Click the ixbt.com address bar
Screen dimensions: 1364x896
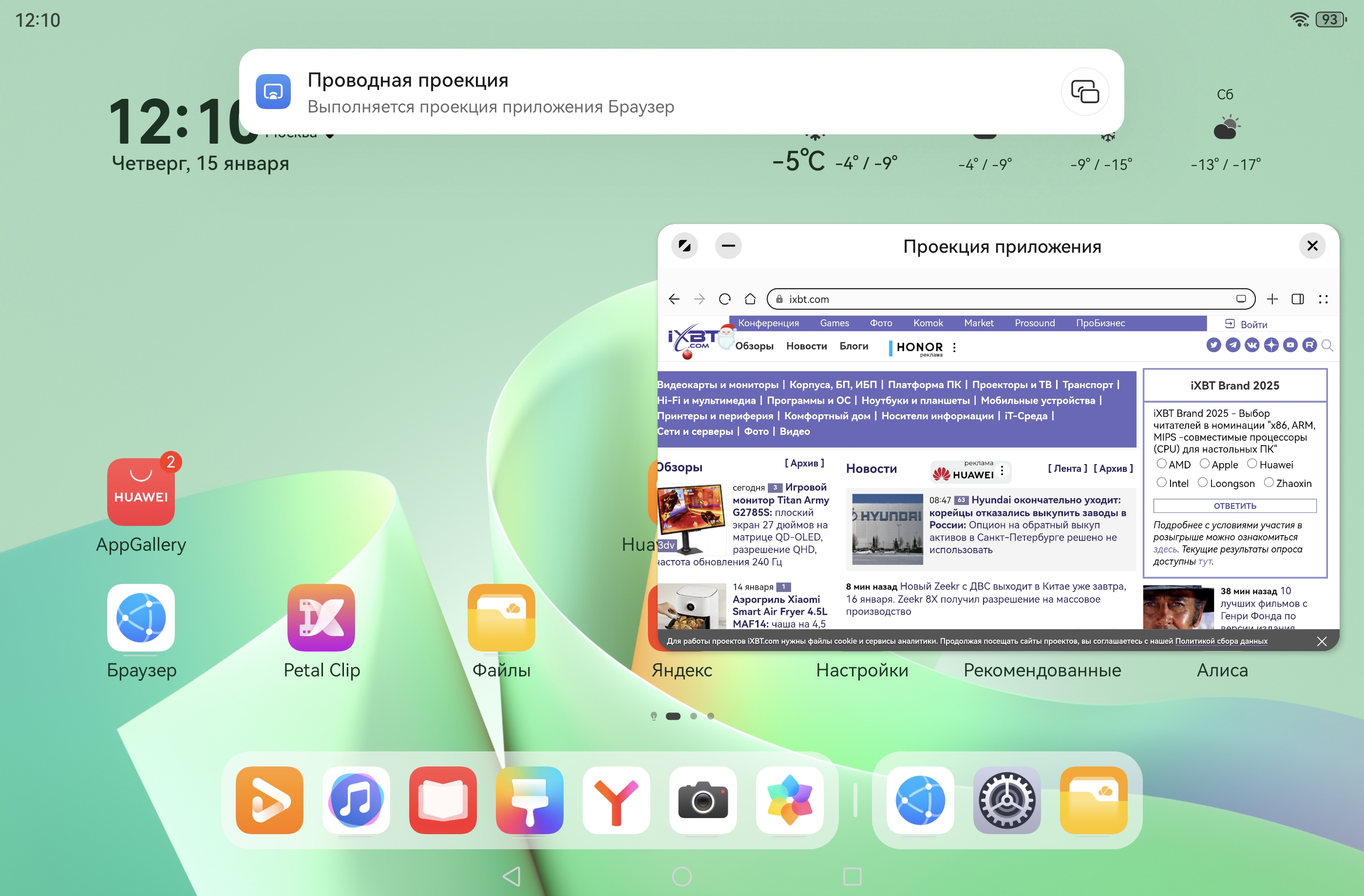coord(1003,299)
